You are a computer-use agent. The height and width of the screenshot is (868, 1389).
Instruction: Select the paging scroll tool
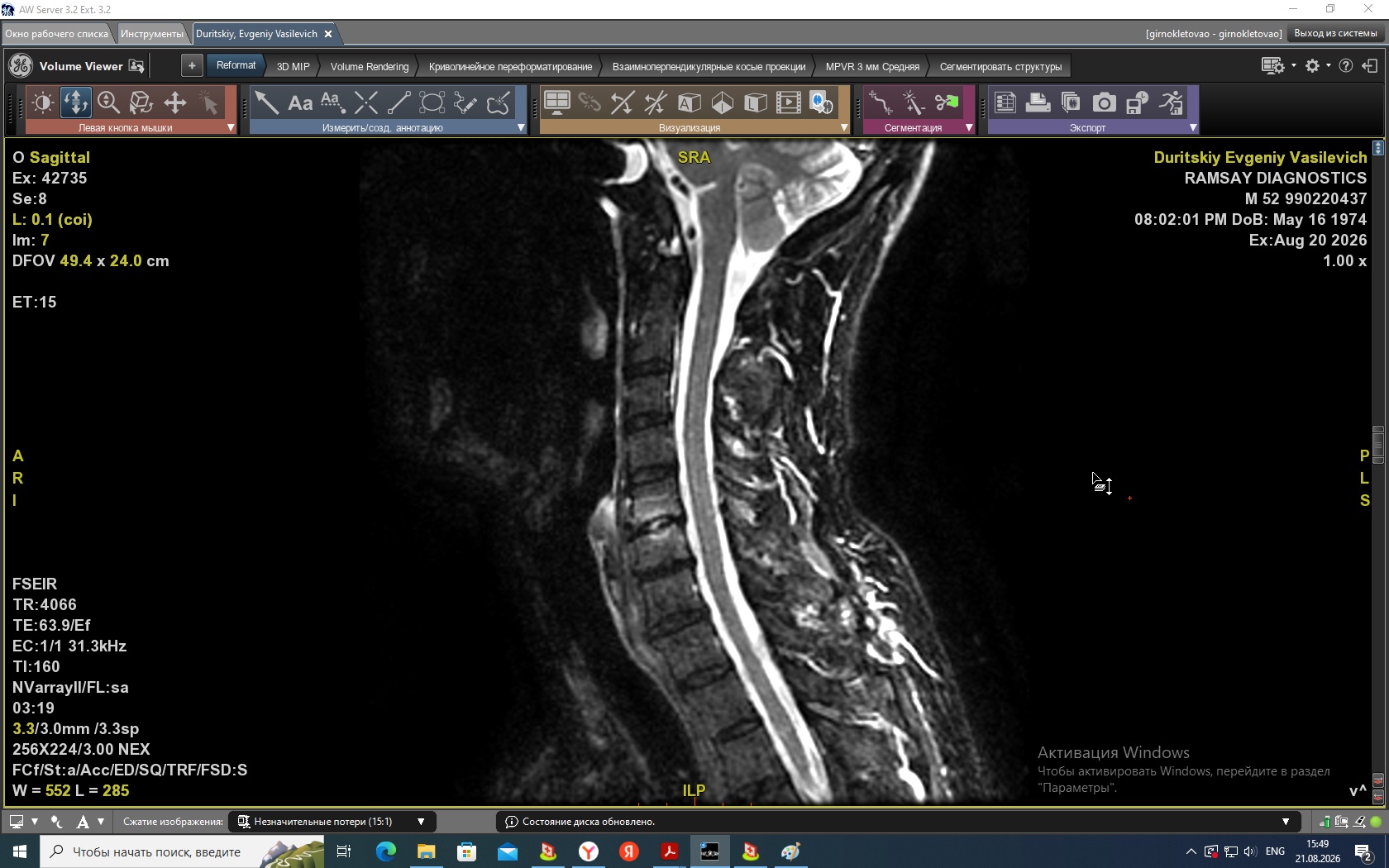coord(76,103)
